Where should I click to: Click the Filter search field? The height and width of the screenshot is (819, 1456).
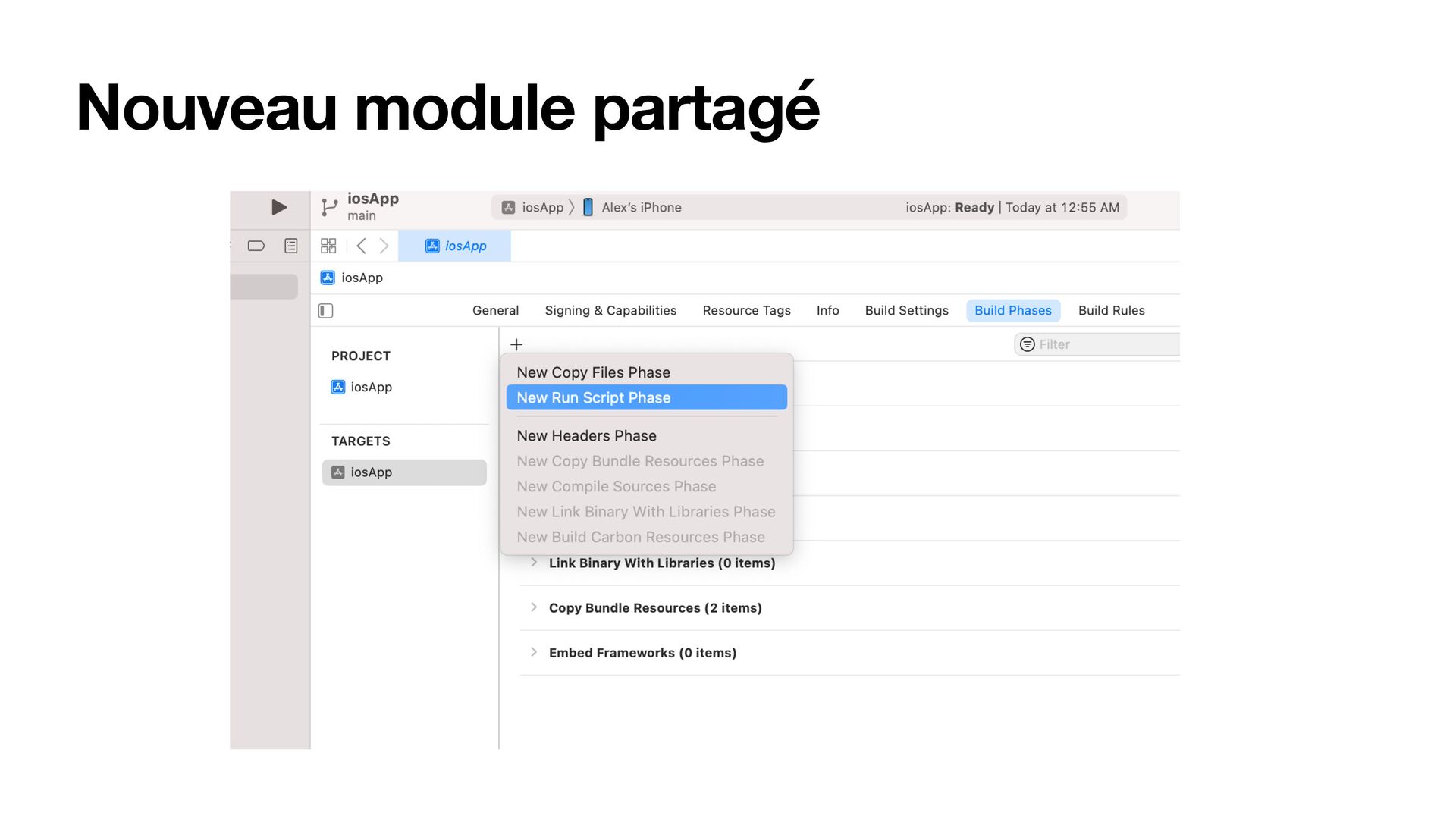click(1097, 344)
